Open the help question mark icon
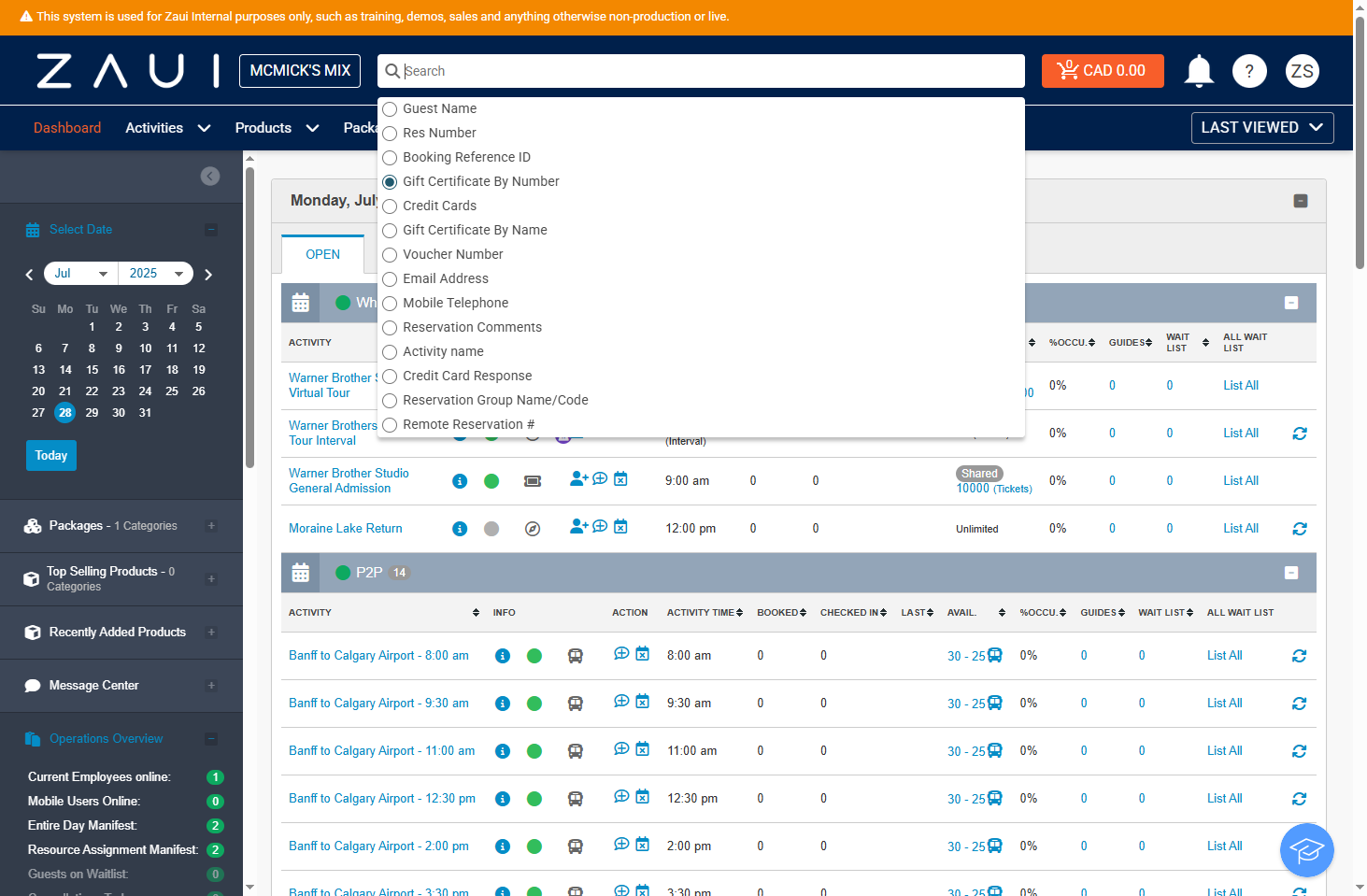The image size is (1367, 896). pyautogui.click(x=1249, y=71)
